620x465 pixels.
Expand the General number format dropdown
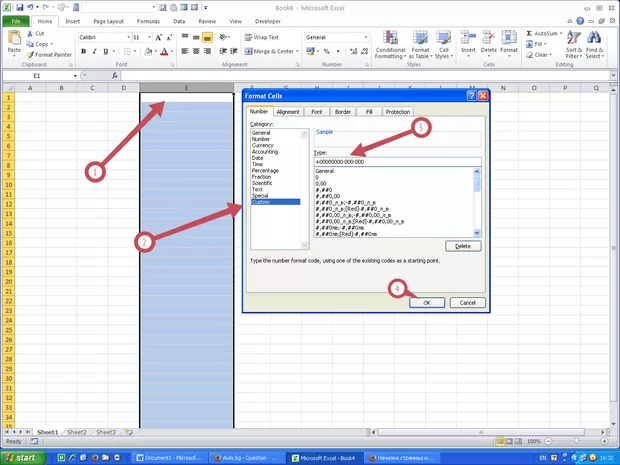(x=367, y=37)
